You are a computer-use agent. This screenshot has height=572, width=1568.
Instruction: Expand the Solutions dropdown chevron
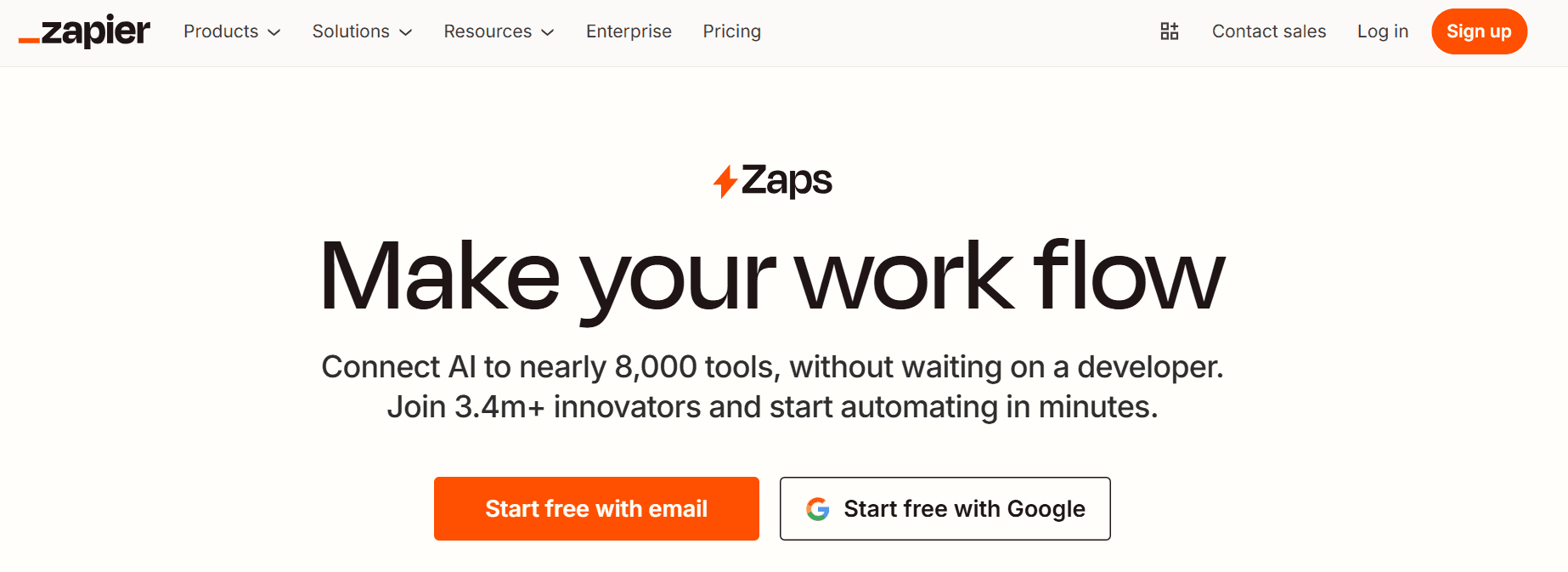point(406,32)
